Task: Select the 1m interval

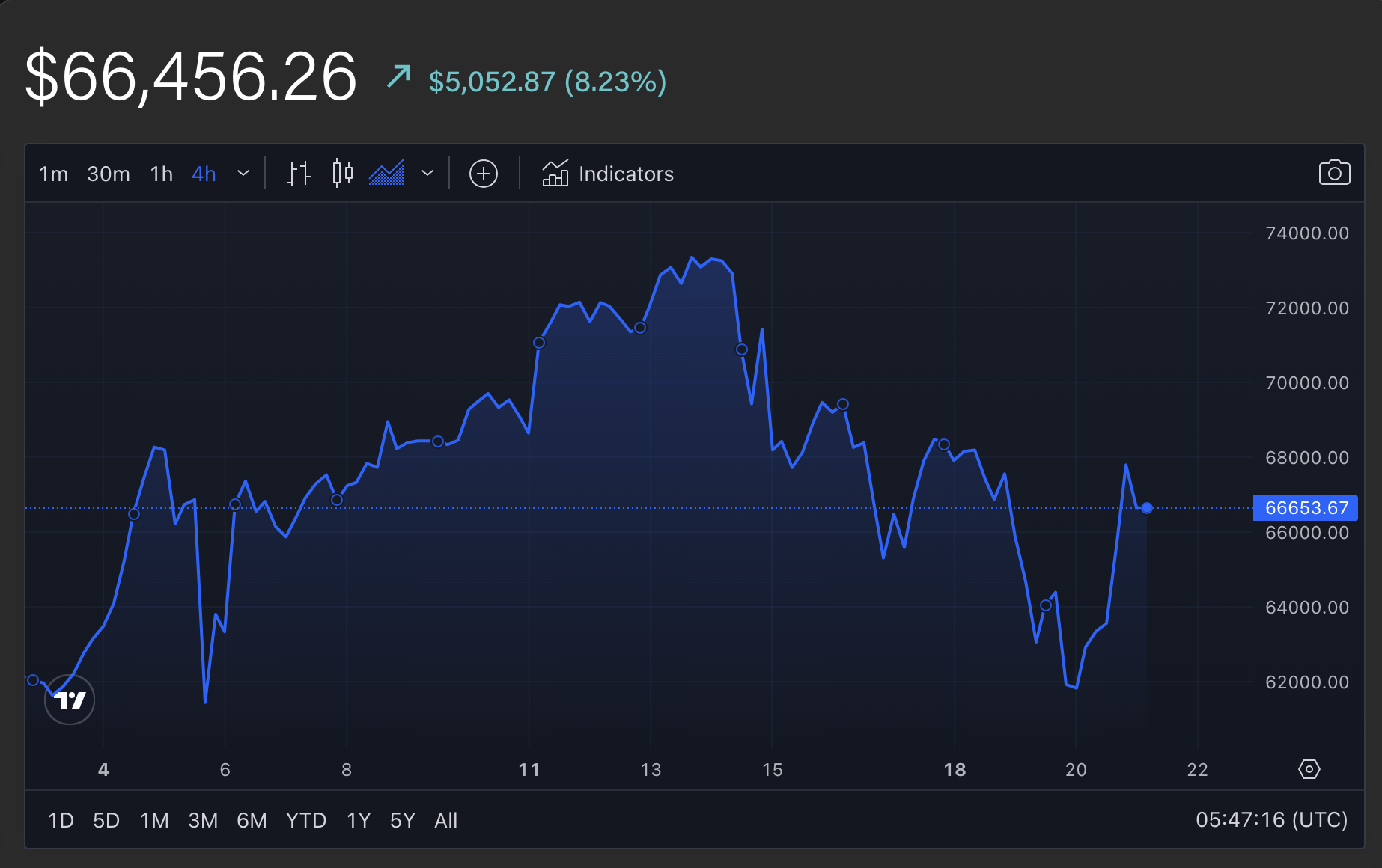Action: [54, 174]
